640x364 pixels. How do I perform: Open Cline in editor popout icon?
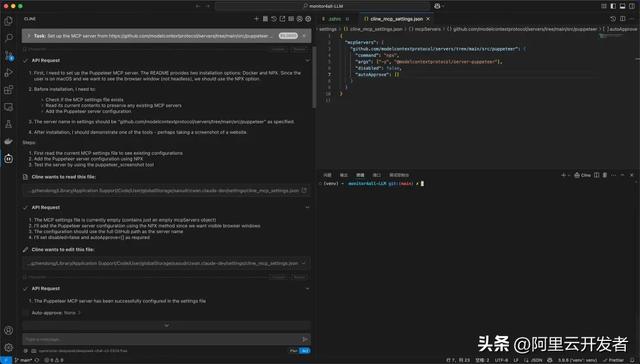282,19
